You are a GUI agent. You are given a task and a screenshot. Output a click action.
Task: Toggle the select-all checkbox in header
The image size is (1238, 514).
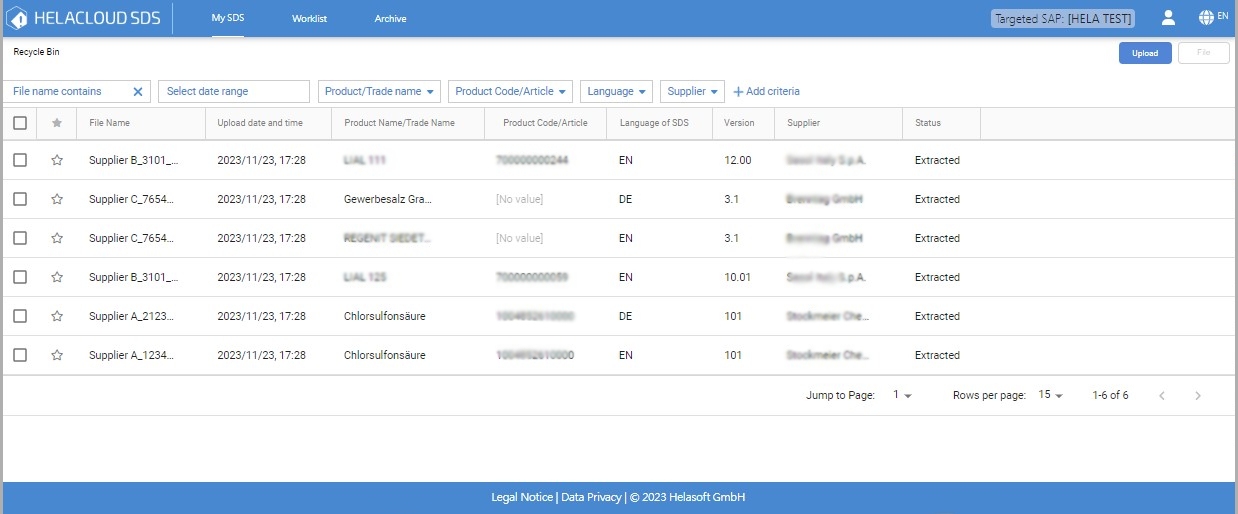pos(20,123)
